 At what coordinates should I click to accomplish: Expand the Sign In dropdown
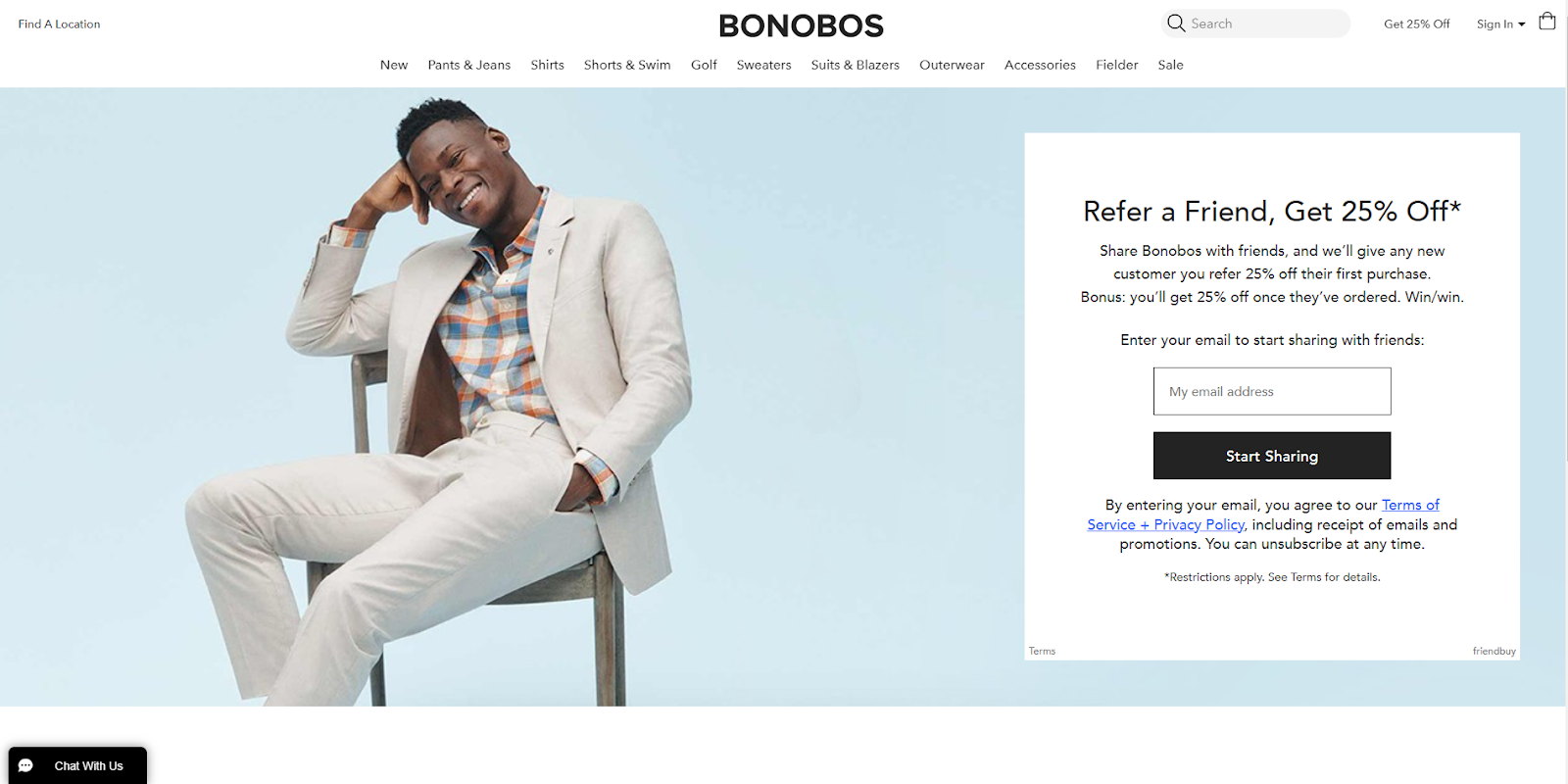pos(1500,24)
